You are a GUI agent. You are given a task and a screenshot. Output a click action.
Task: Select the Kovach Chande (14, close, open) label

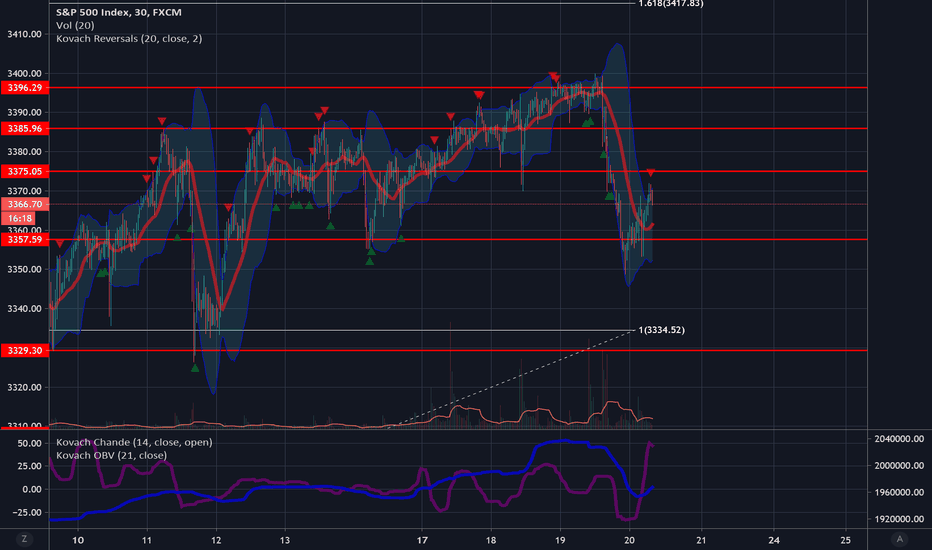(x=134, y=442)
